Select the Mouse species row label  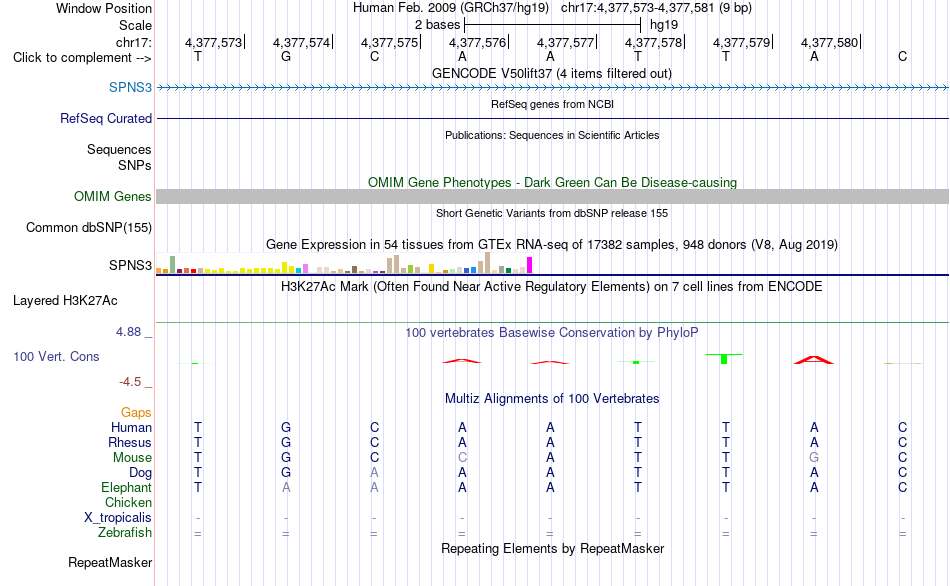pos(132,458)
